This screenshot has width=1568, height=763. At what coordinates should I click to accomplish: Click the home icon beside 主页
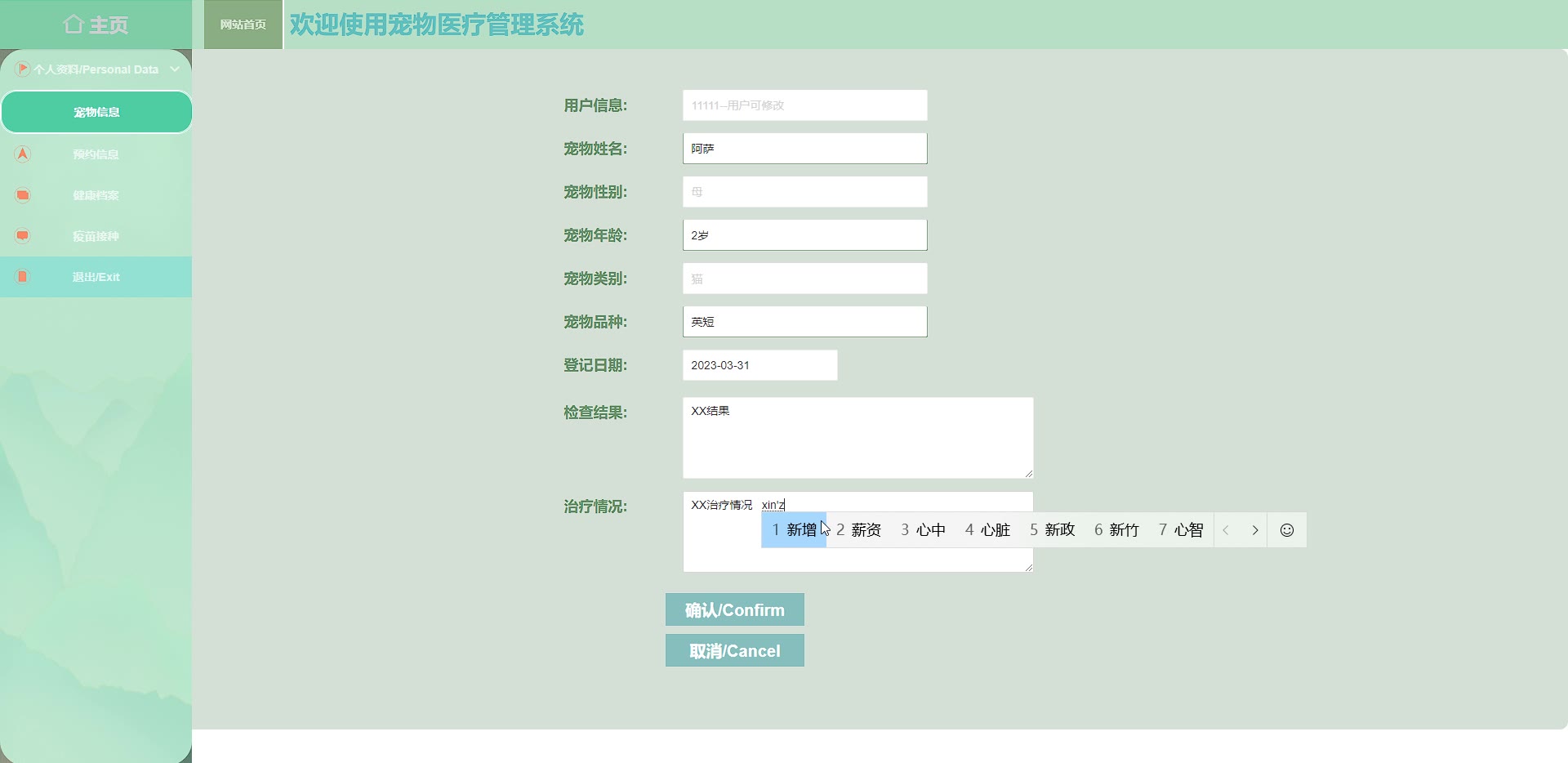[x=73, y=25]
